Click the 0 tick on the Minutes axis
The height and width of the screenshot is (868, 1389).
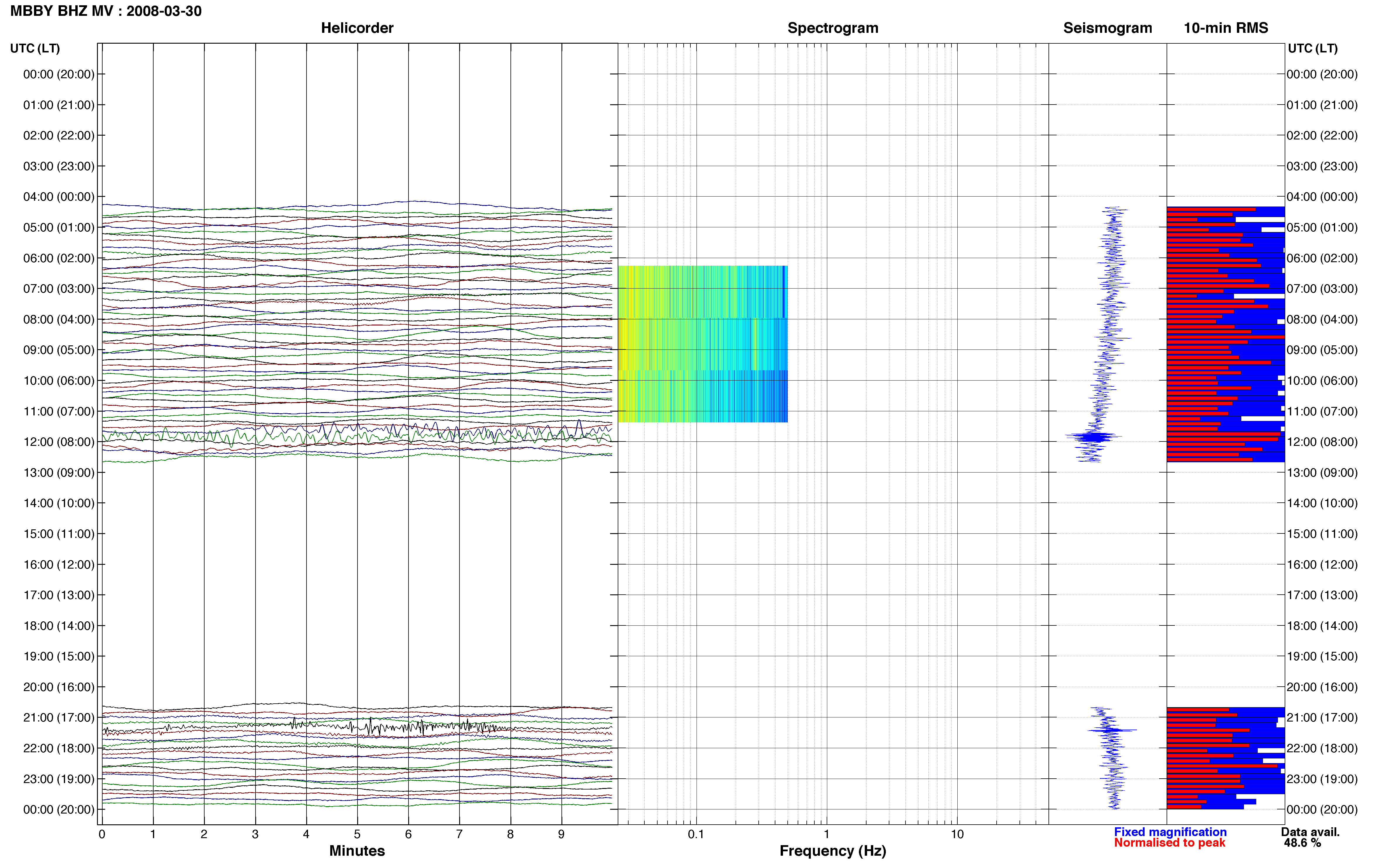click(x=102, y=834)
